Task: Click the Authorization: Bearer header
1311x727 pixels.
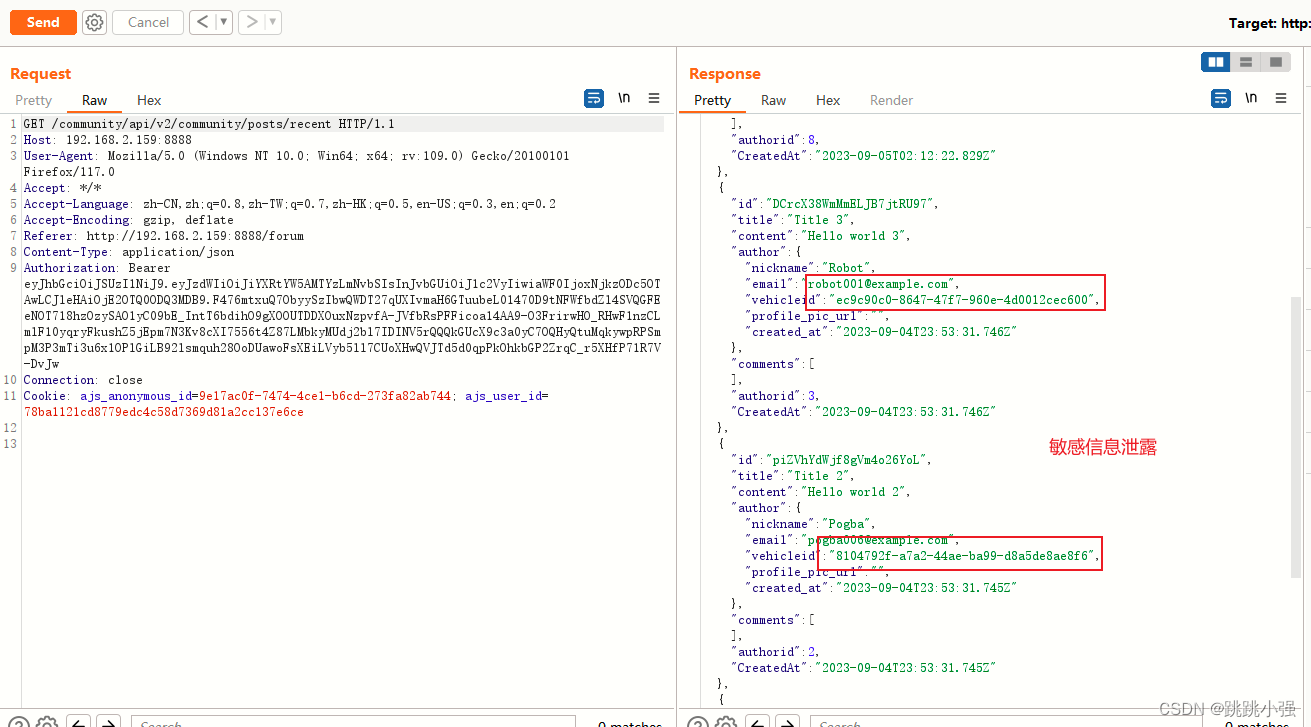Action: coord(97,268)
